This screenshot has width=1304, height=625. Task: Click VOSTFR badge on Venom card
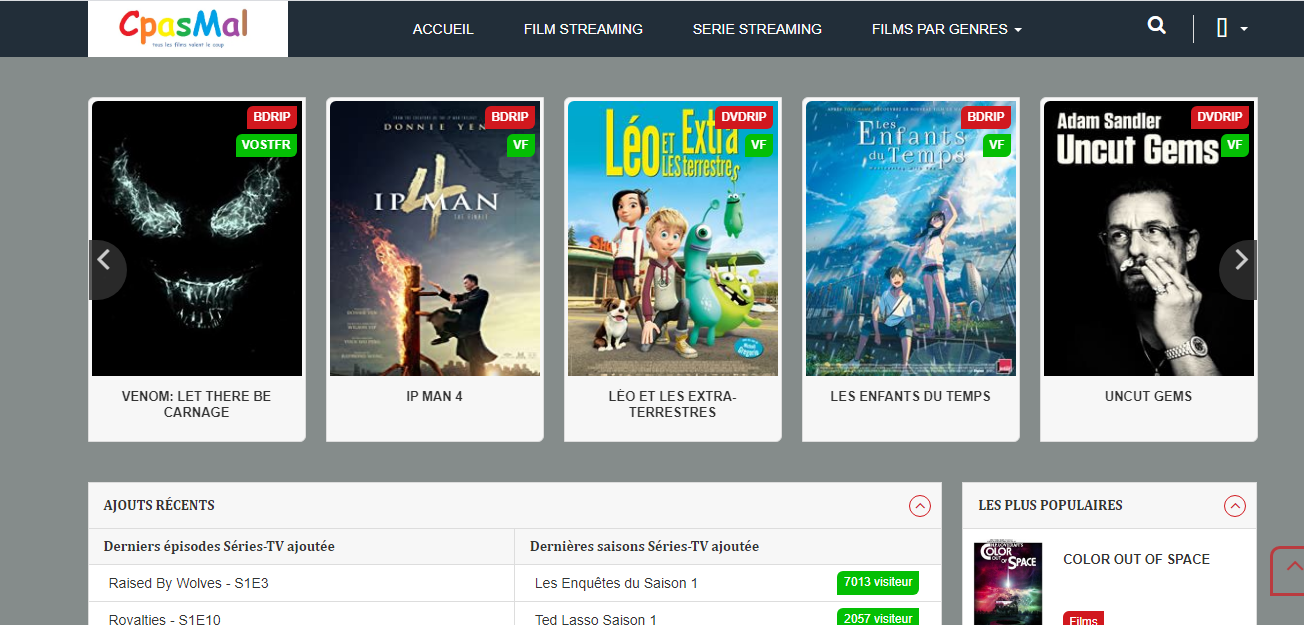click(x=266, y=145)
